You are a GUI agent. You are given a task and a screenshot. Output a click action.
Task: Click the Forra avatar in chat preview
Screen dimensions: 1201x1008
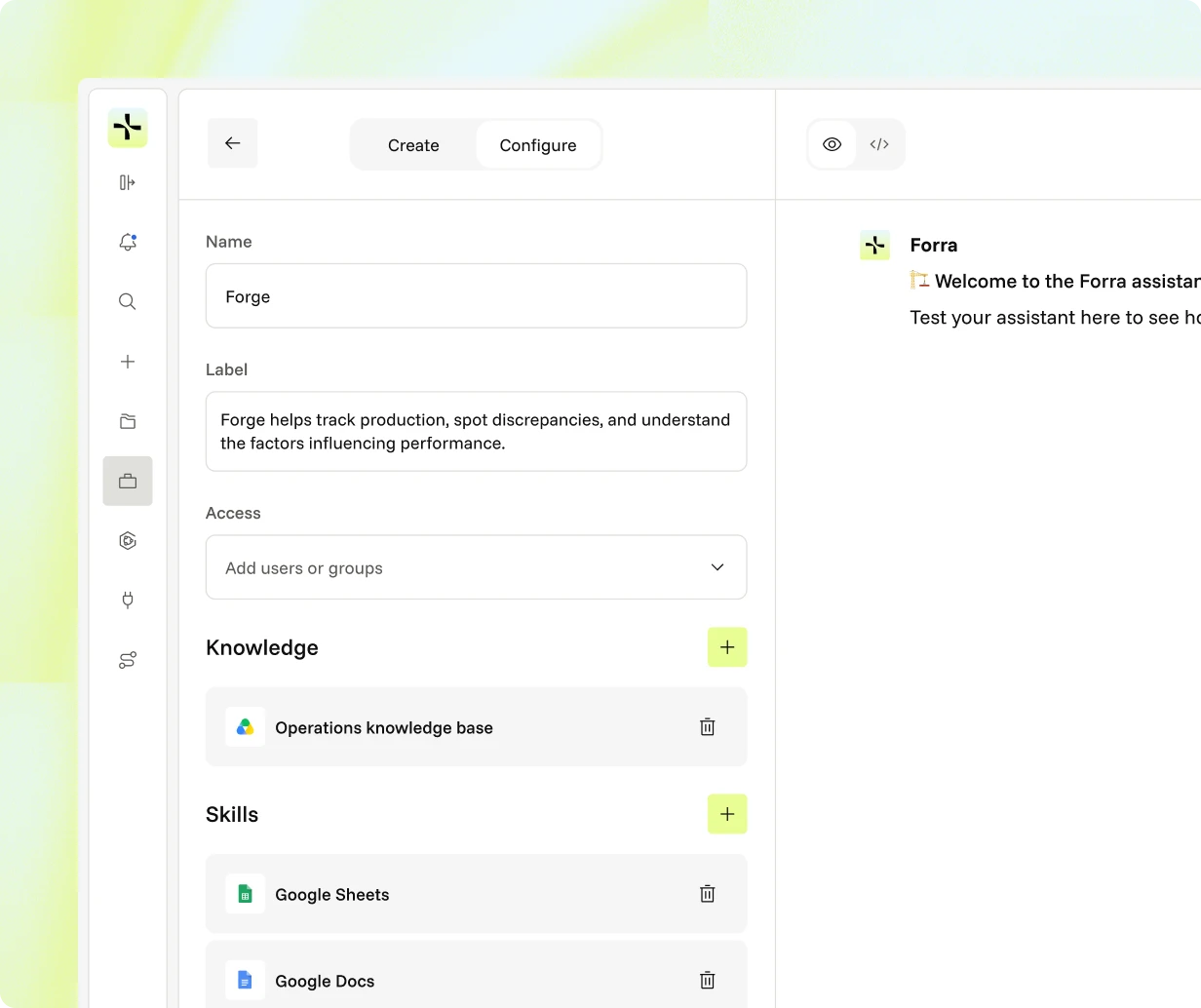pyautogui.click(x=874, y=245)
